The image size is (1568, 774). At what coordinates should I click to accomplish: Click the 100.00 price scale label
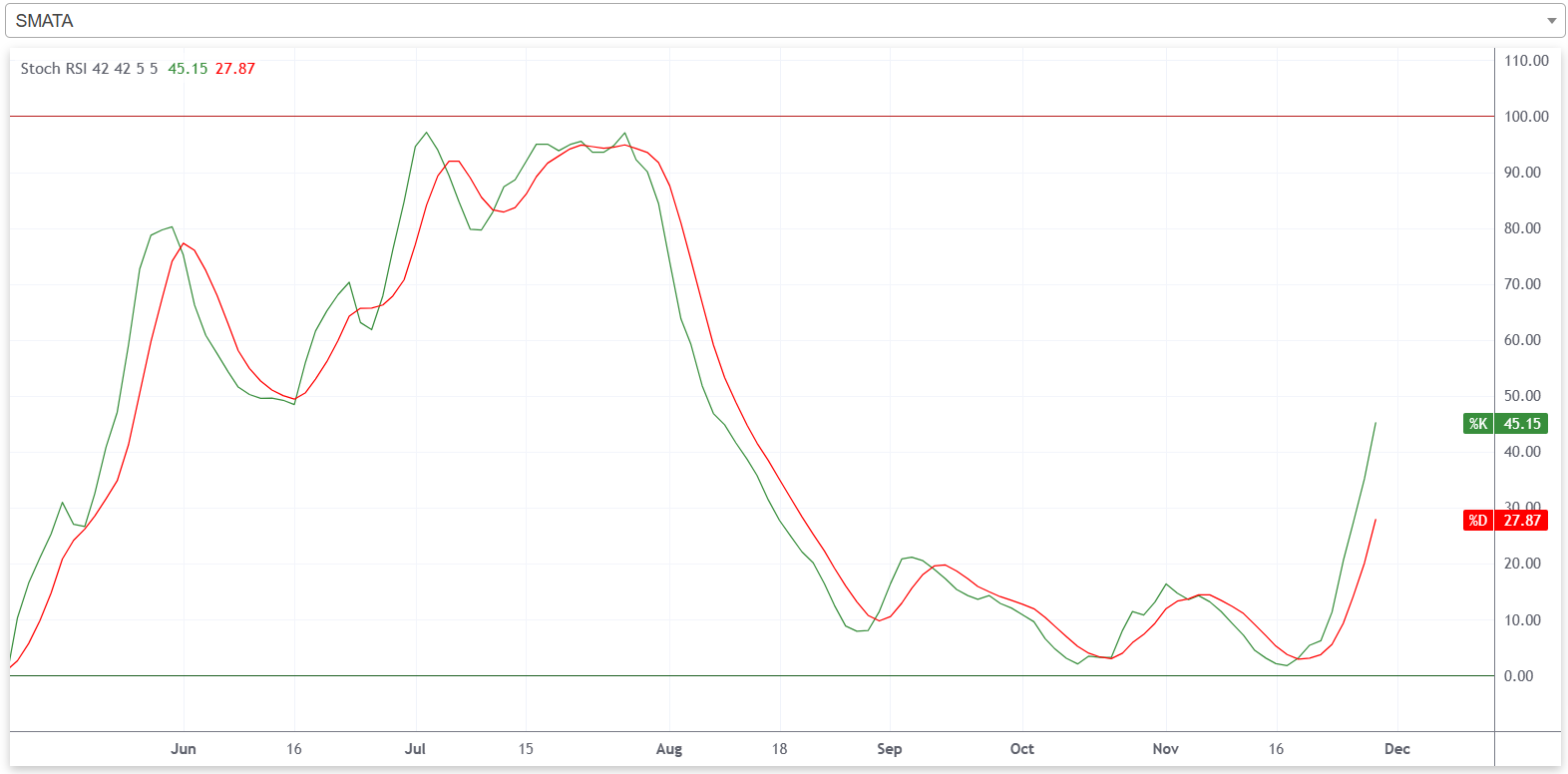1526,117
